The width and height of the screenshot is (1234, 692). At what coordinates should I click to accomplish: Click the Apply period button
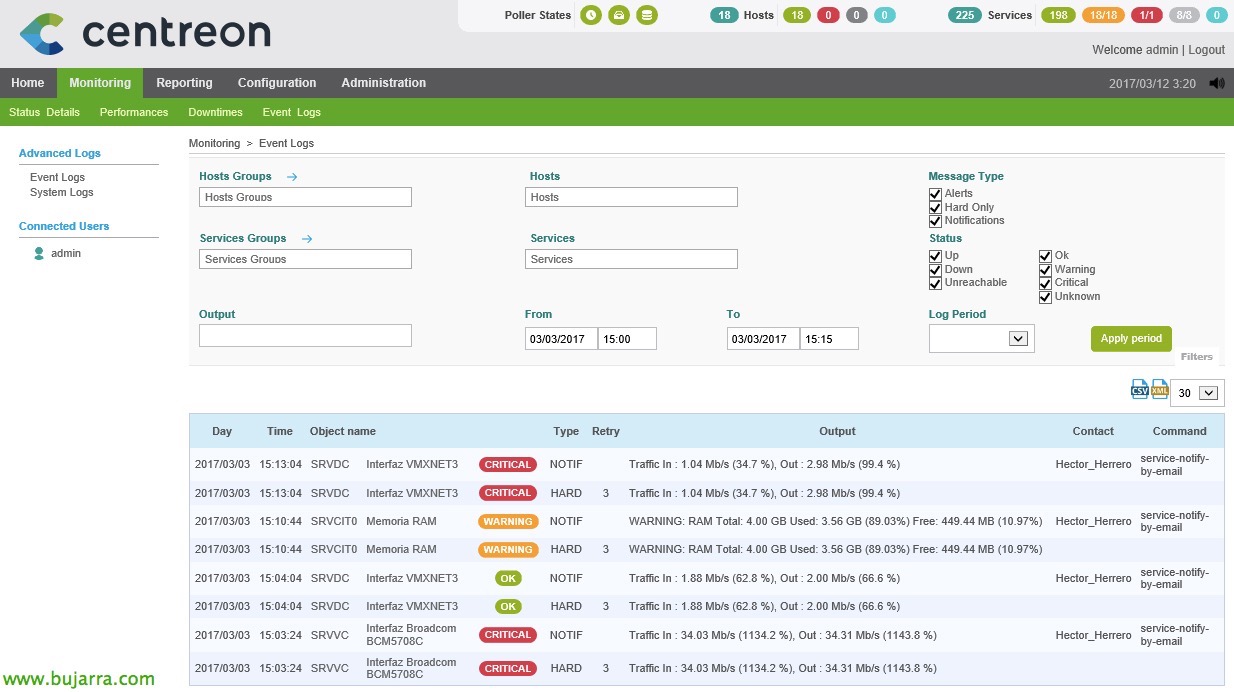click(1131, 339)
